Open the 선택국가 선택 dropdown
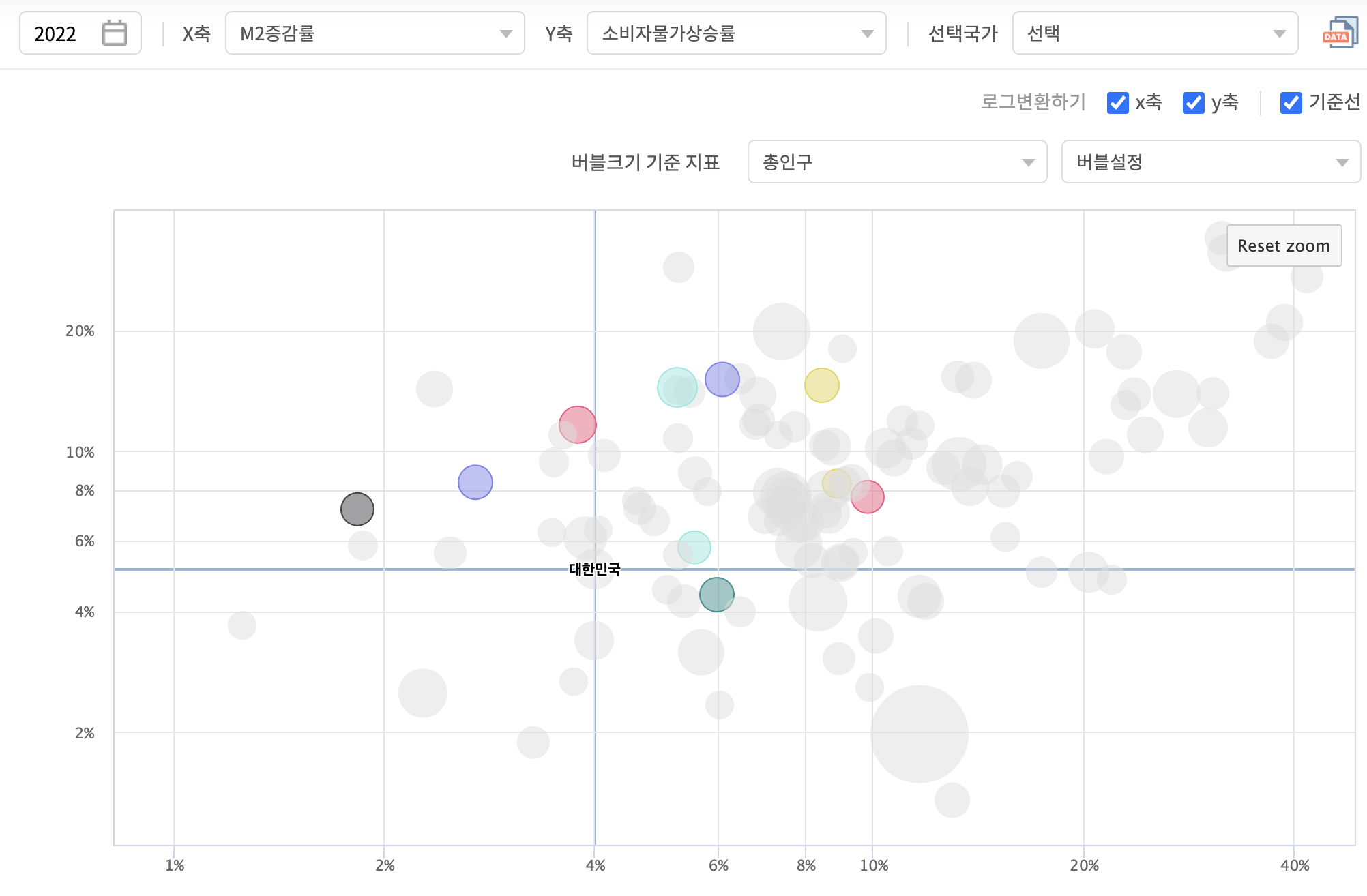Screen dimensions: 1367x896 click(x=1155, y=33)
